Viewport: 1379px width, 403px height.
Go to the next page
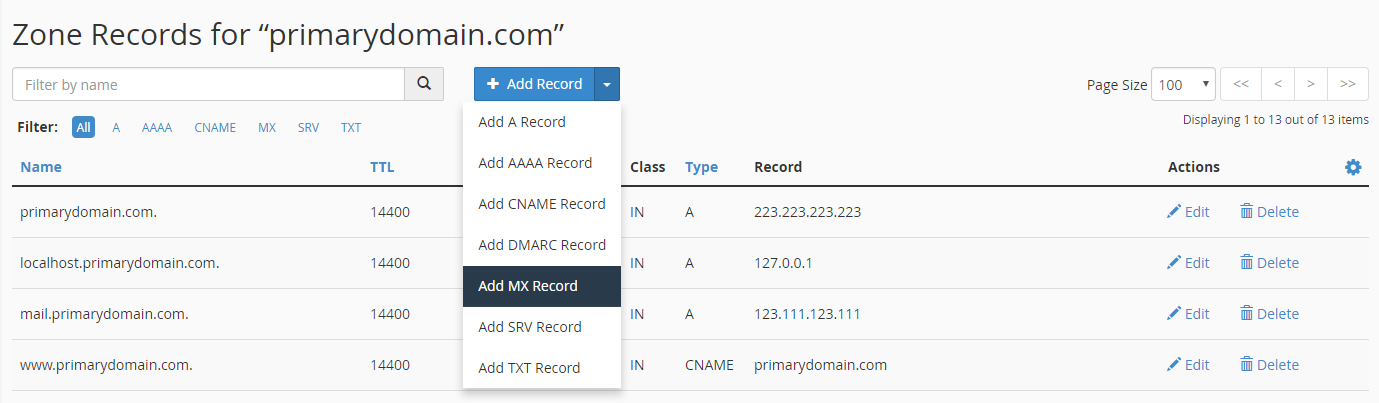point(1310,84)
